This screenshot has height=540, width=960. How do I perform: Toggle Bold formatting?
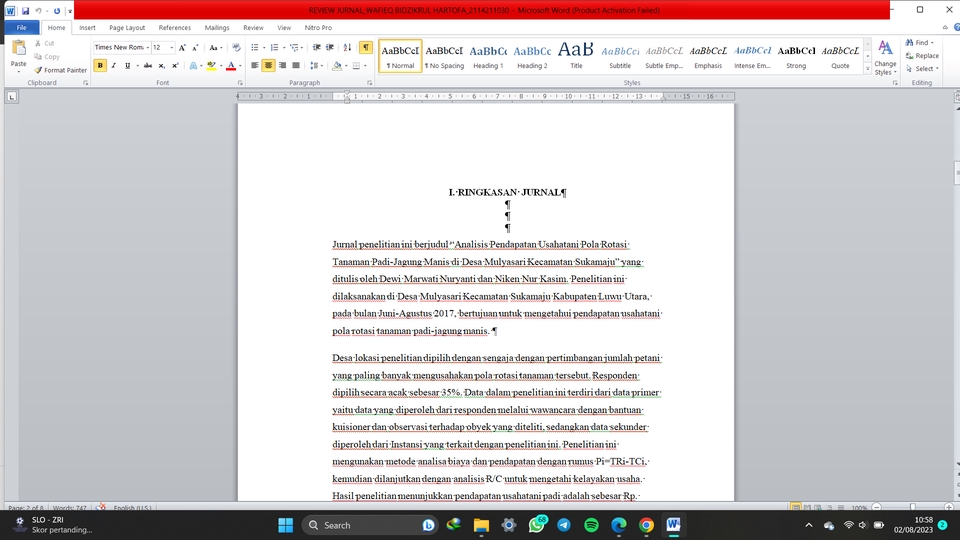click(100, 66)
